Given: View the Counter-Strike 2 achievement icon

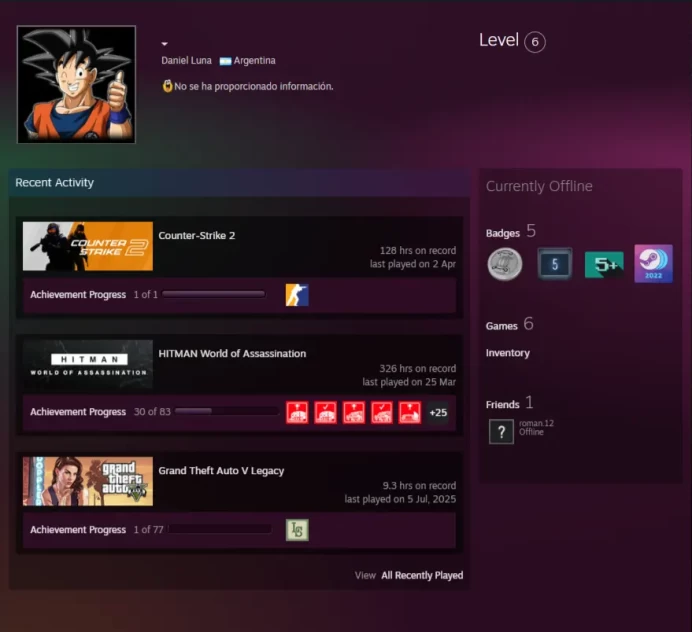Looking at the screenshot, I should pyautogui.click(x=297, y=295).
